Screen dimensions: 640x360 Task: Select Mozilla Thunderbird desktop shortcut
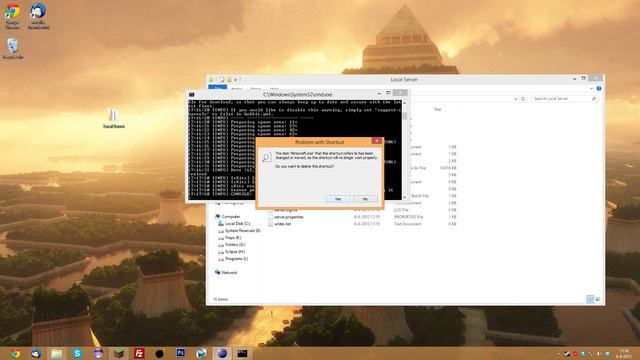[x=38, y=16]
